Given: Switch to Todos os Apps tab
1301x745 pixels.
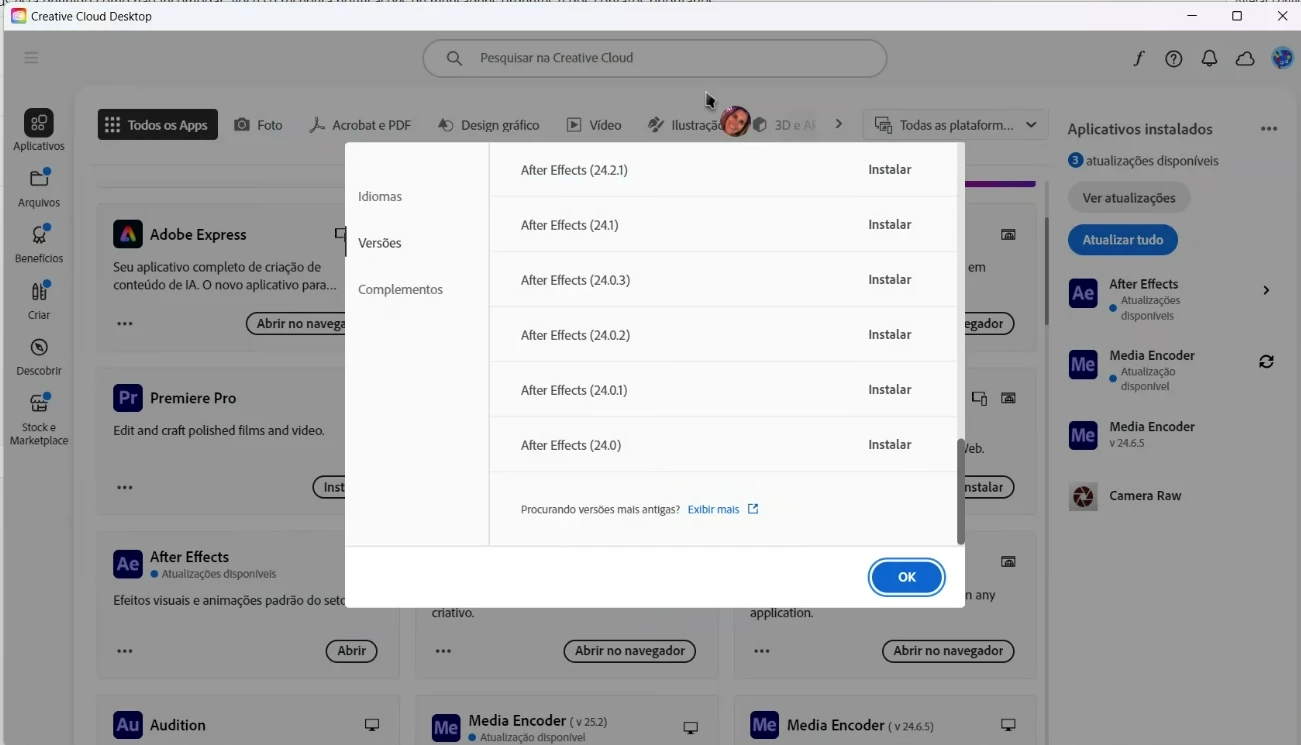Looking at the screenshot, I should (158, 125).
